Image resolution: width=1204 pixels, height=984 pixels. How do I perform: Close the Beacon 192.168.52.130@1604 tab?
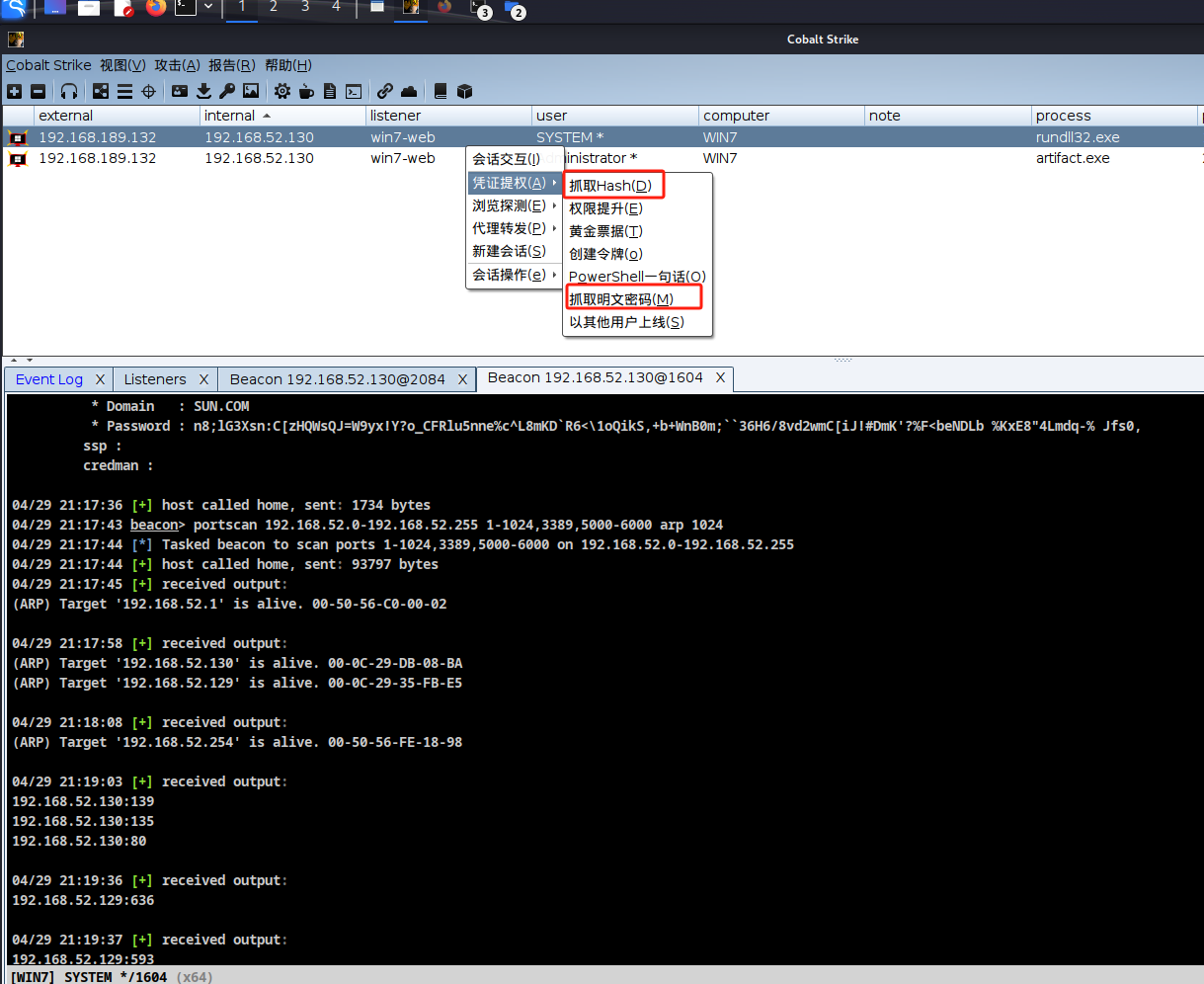(721, 377)
